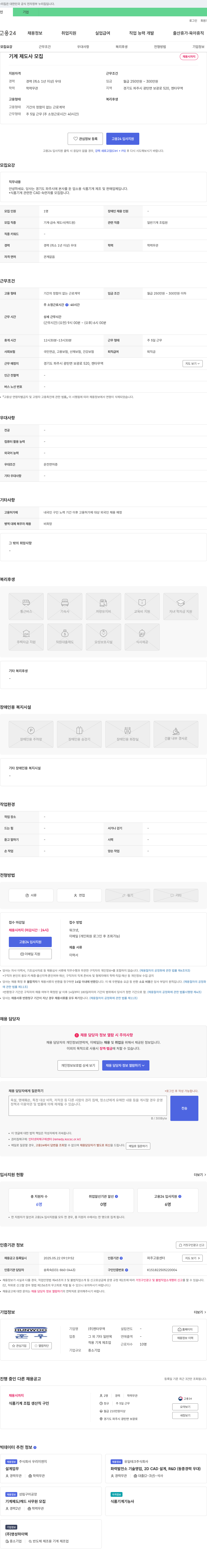207x1568 pixels.
Task: Click the 기숙사 welfare icon
Action: 65,606
